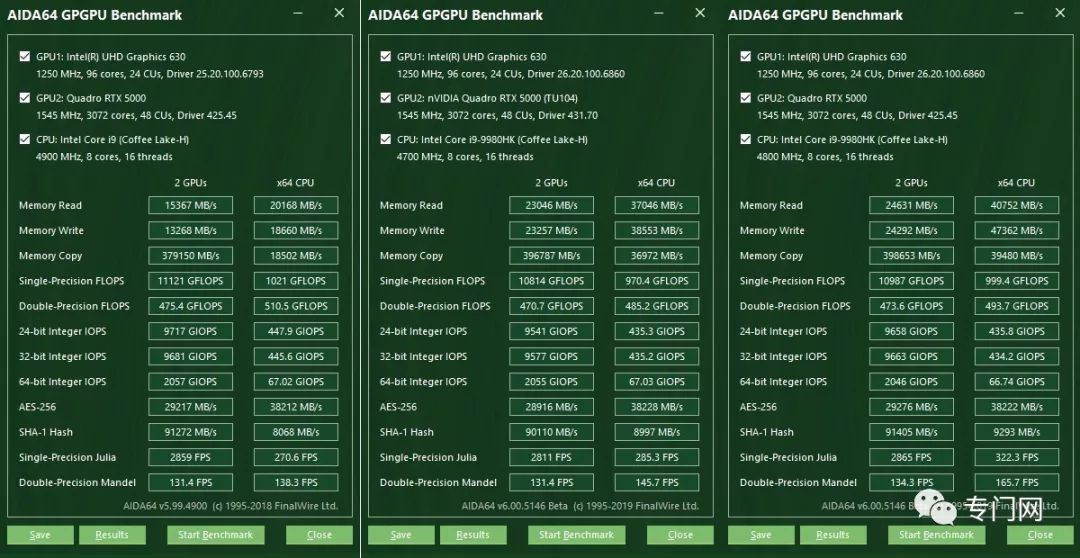Uncheck GPU1 Intel UHD Graphics 630 in middle window
Screen dimensions: 1080x558
386,56
